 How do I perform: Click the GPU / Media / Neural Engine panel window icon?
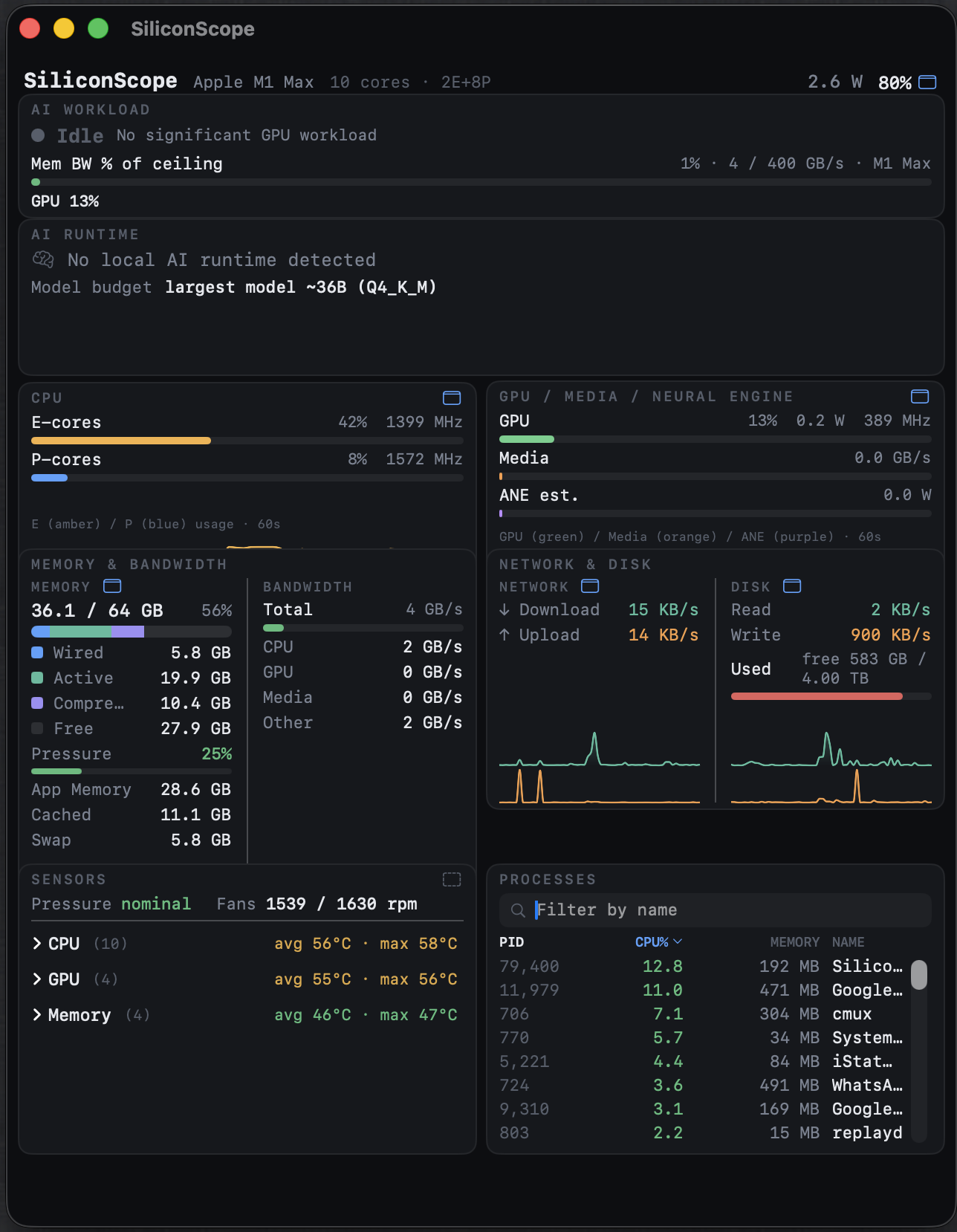click(x=920, y=396)
